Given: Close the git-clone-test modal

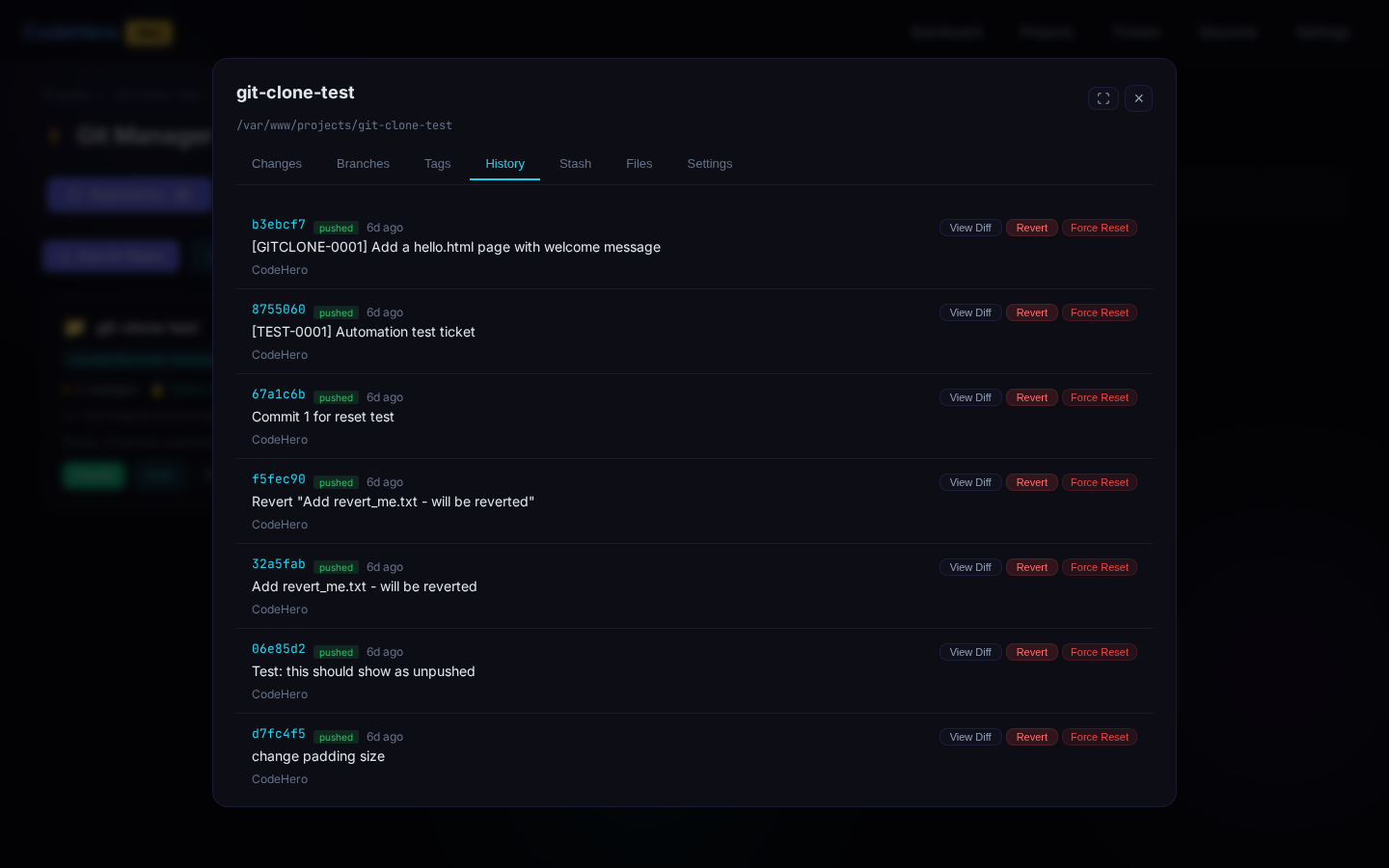Looking at the screenshot, I should [1139, 98].
